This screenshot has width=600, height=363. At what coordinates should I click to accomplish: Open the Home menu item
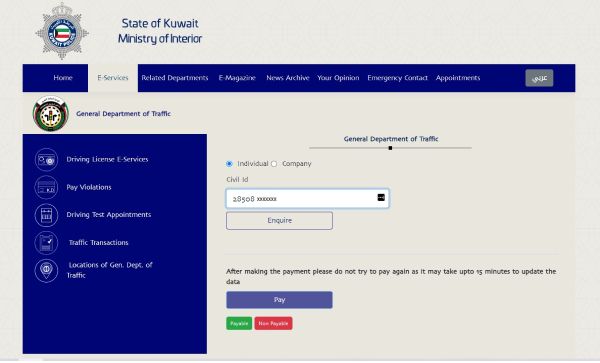(63, 78)
